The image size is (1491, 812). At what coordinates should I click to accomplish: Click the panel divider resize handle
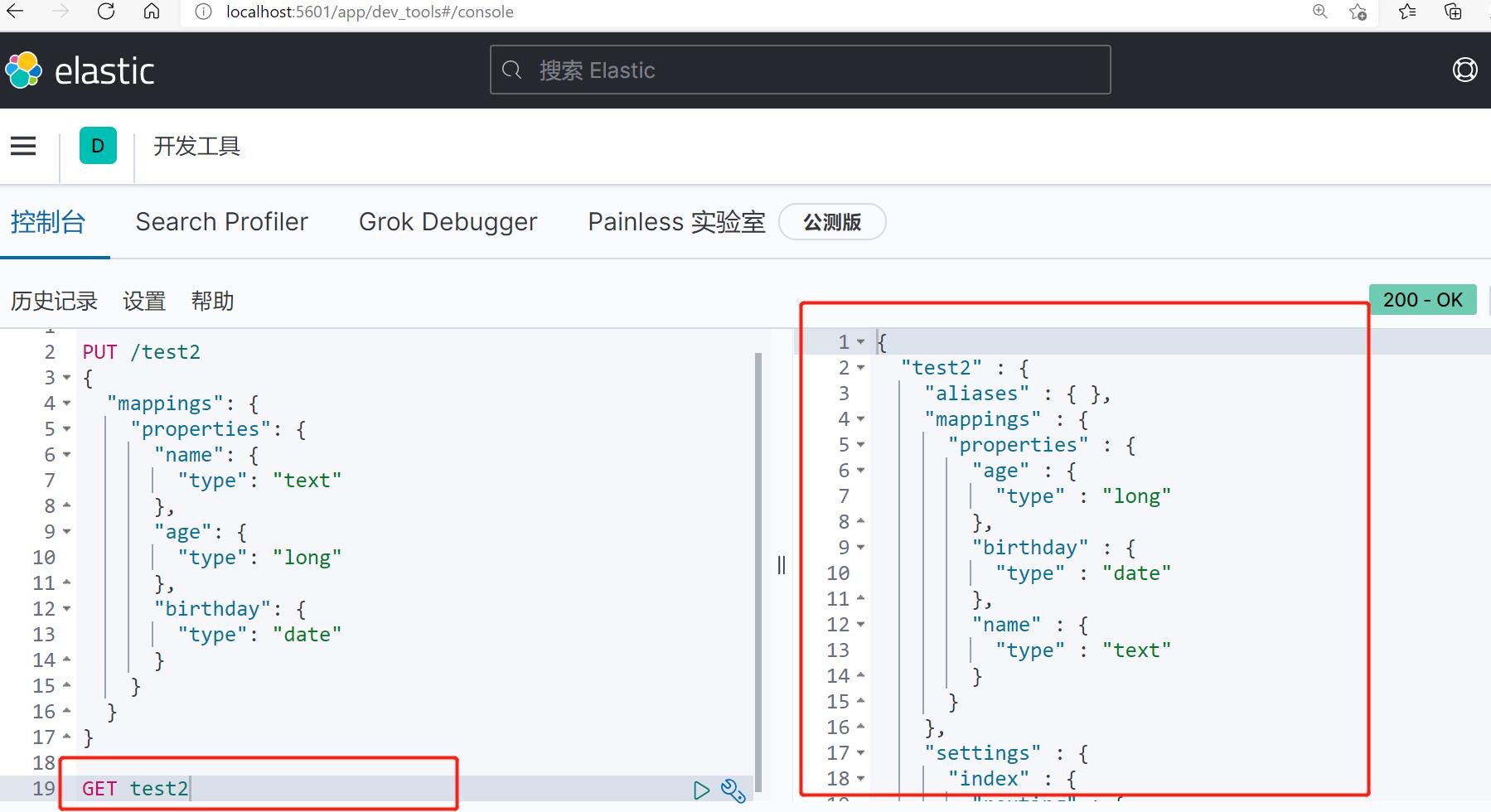pos(781,565)
